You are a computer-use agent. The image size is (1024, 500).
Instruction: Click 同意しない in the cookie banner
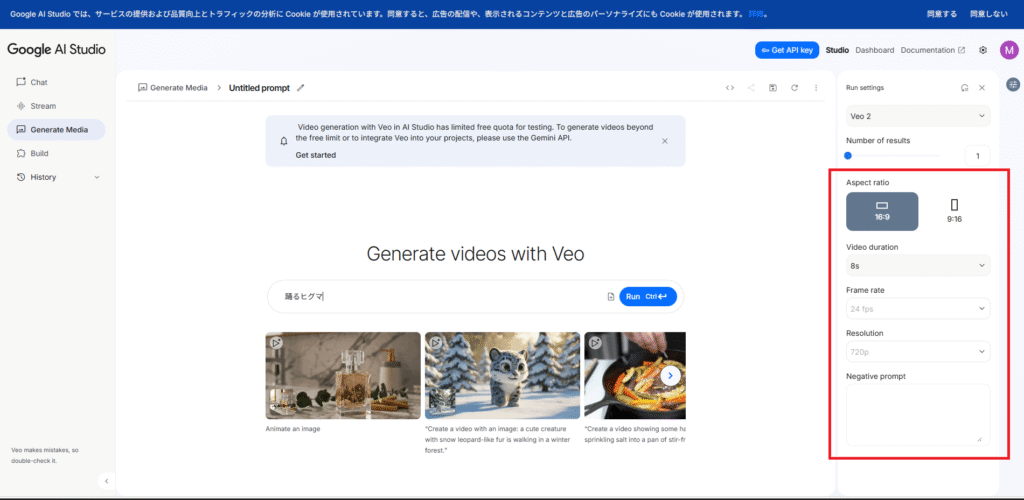coord(989,14)
